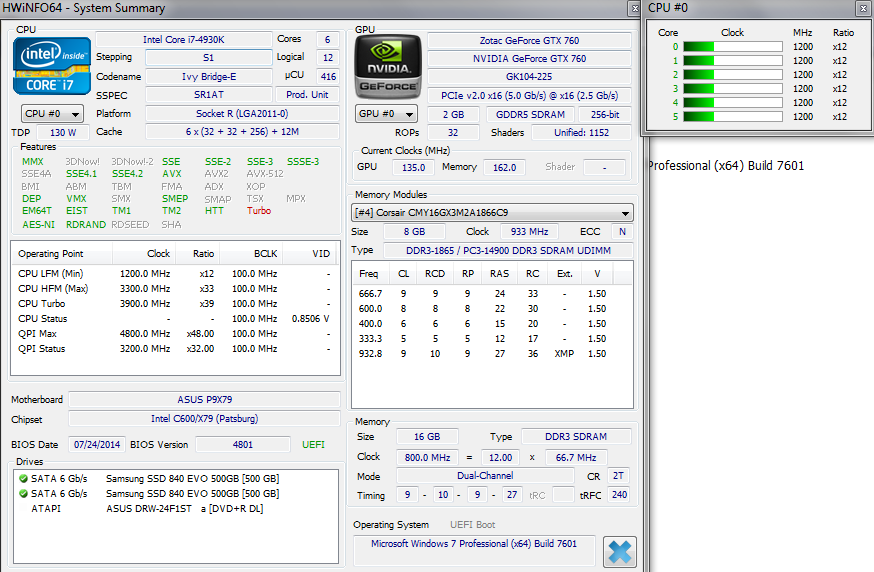Select the QPI Max row
This screenshot has height=572, width=874.
(x=175, y=333)
